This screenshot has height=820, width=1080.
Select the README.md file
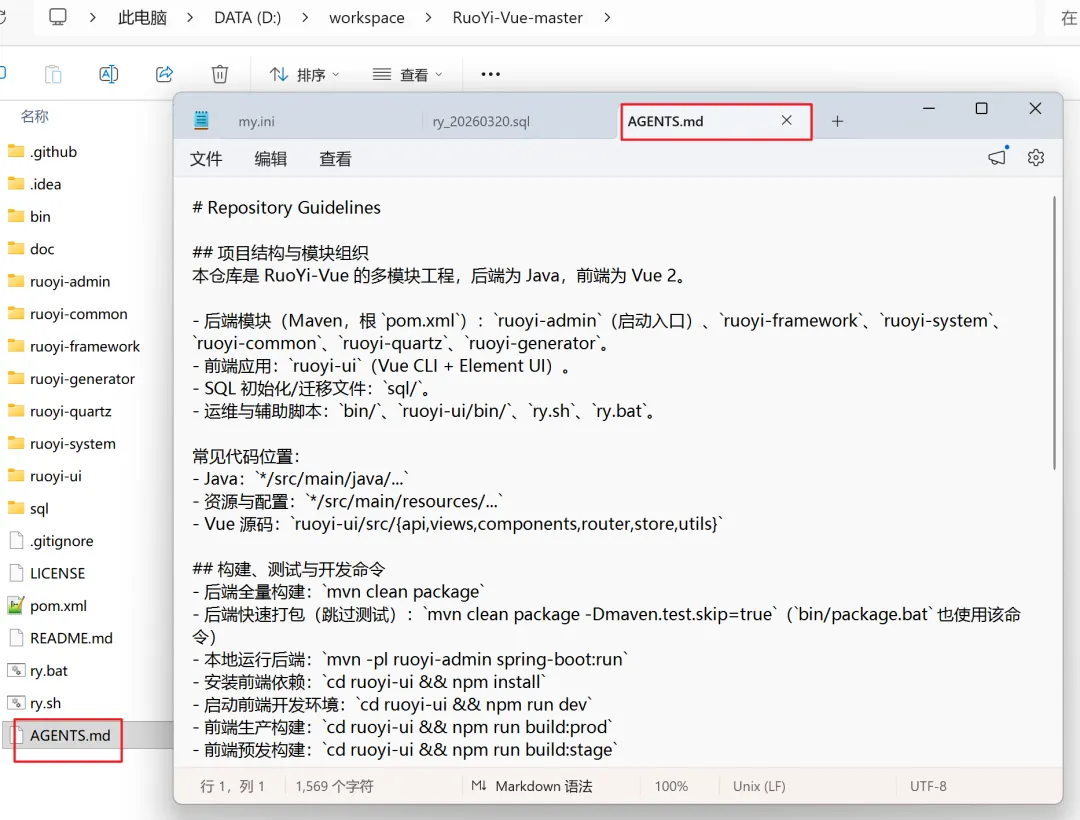pos(60,638)
